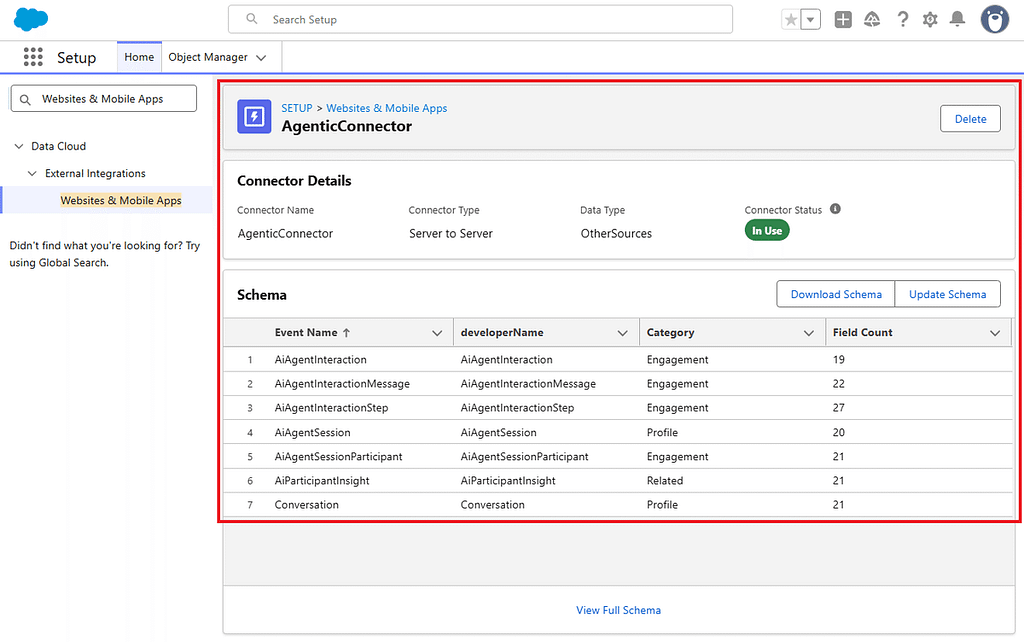Expand the Object Manager tab chevron

click(x=261, y=57)
